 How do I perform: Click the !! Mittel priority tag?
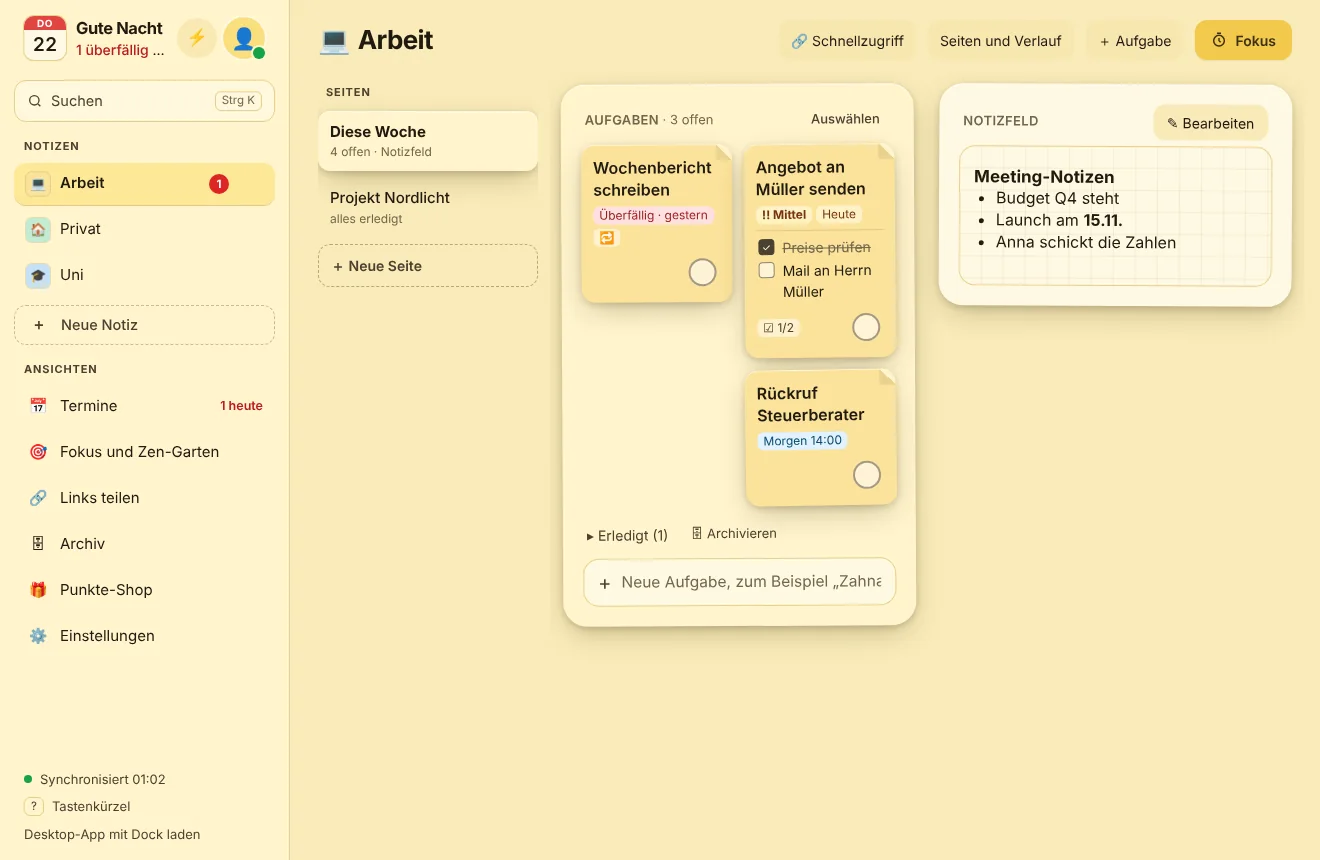pos(784,214)
